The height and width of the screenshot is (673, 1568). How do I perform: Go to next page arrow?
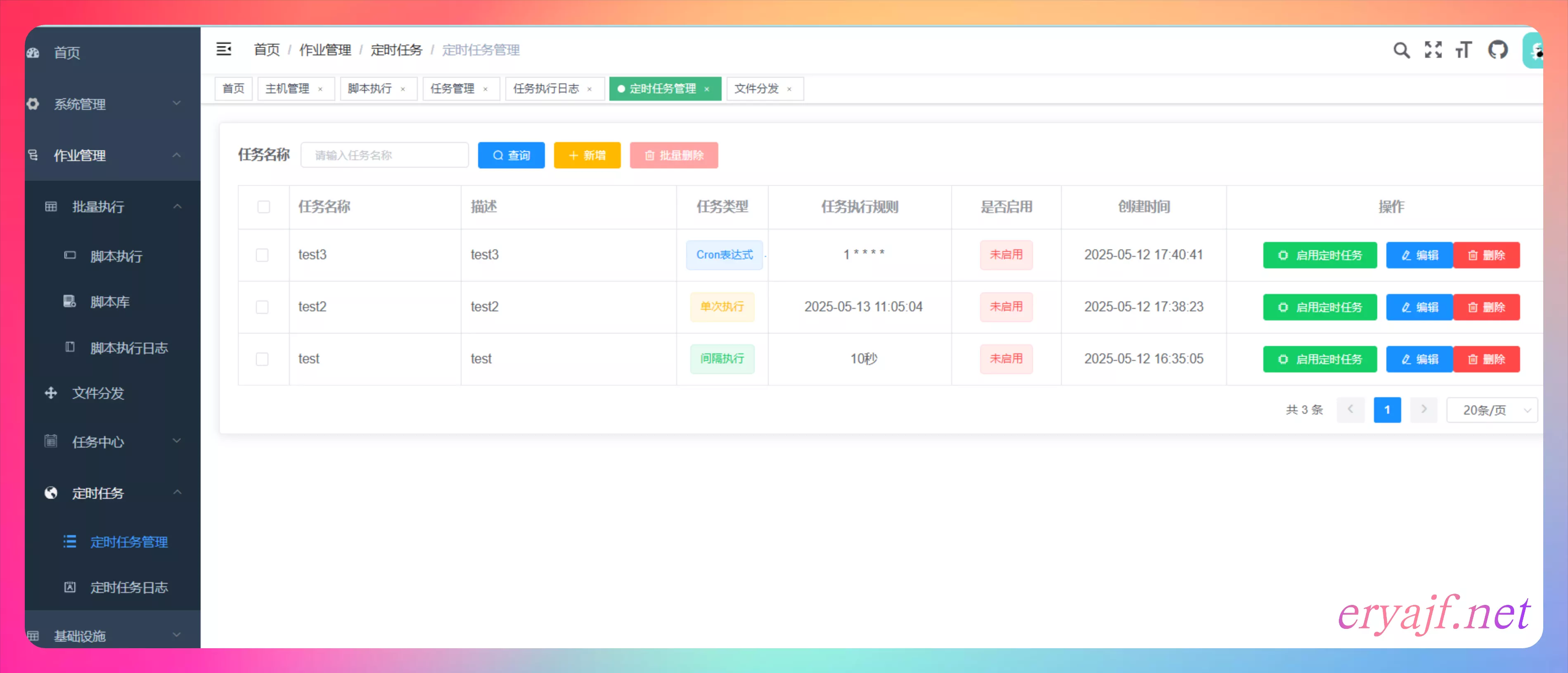coord(1423,410)
